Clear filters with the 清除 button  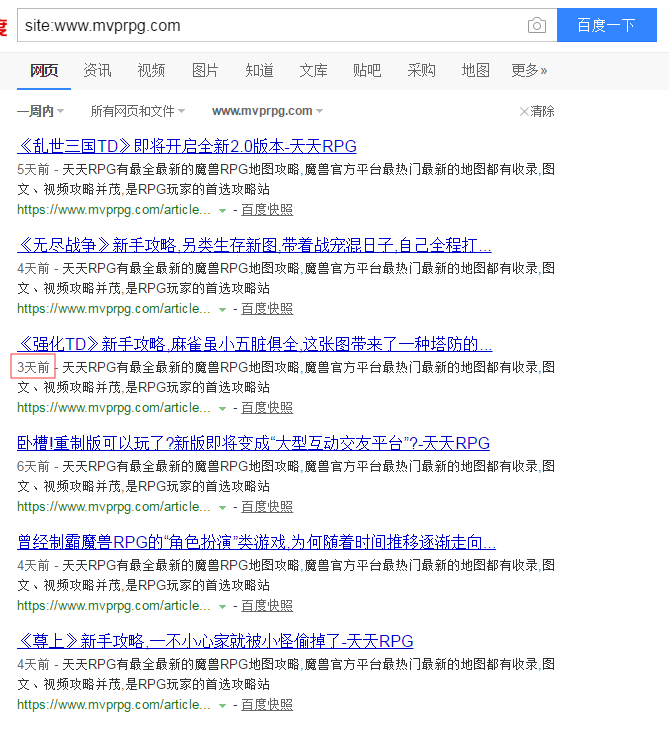[537, 111]
